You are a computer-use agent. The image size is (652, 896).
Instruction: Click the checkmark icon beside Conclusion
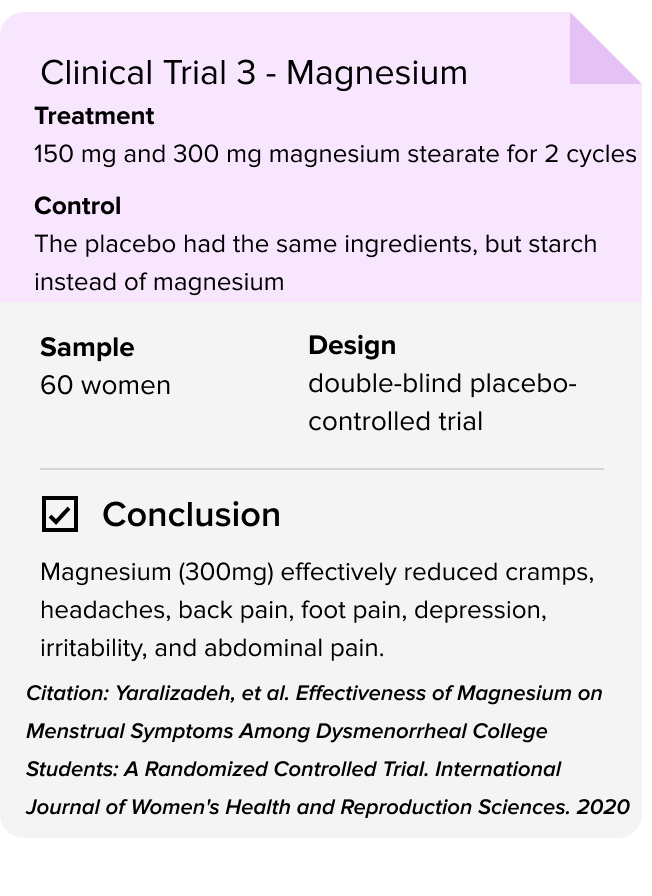60,514
